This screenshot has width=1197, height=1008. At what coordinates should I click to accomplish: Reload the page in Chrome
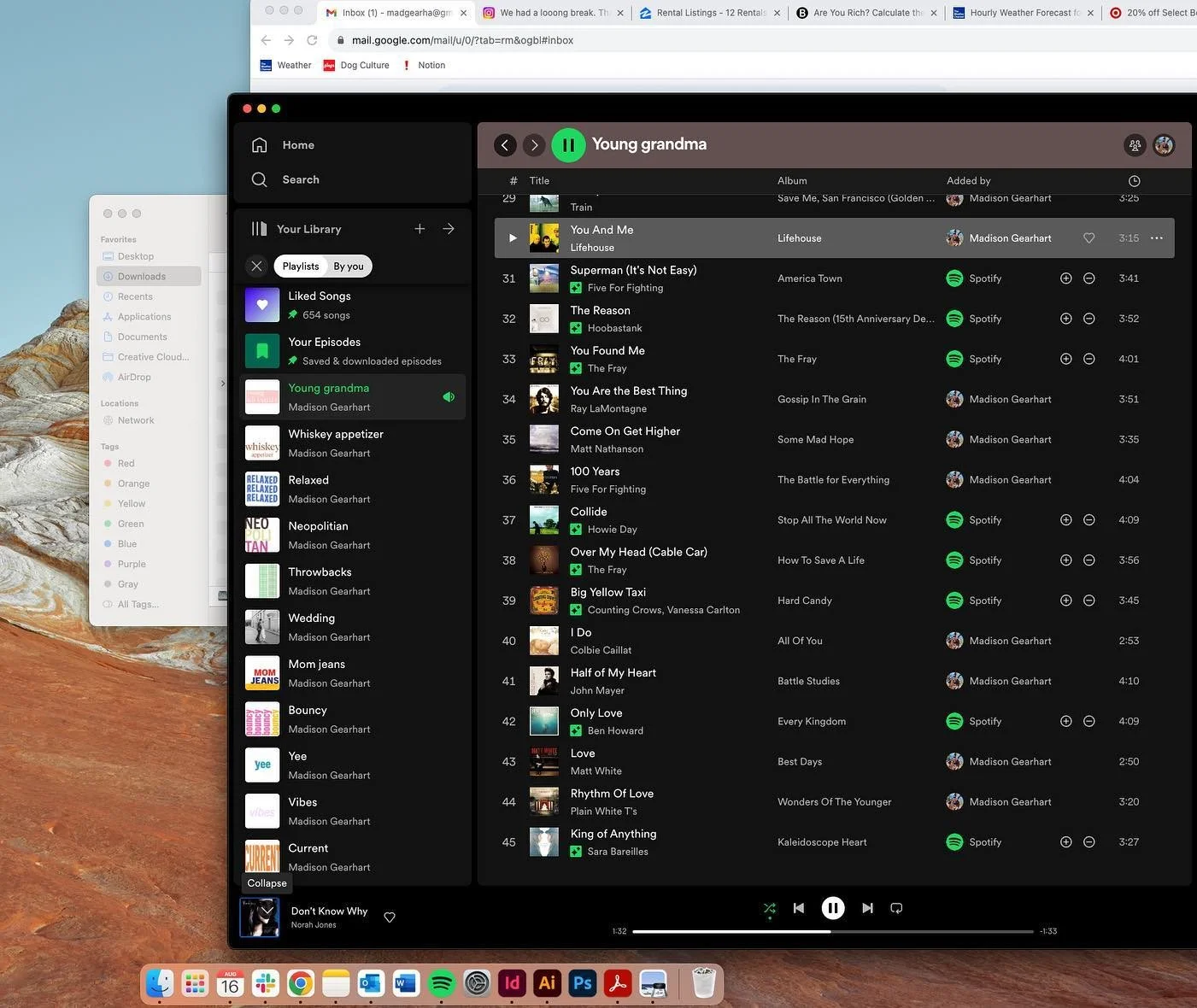(312, 40)
